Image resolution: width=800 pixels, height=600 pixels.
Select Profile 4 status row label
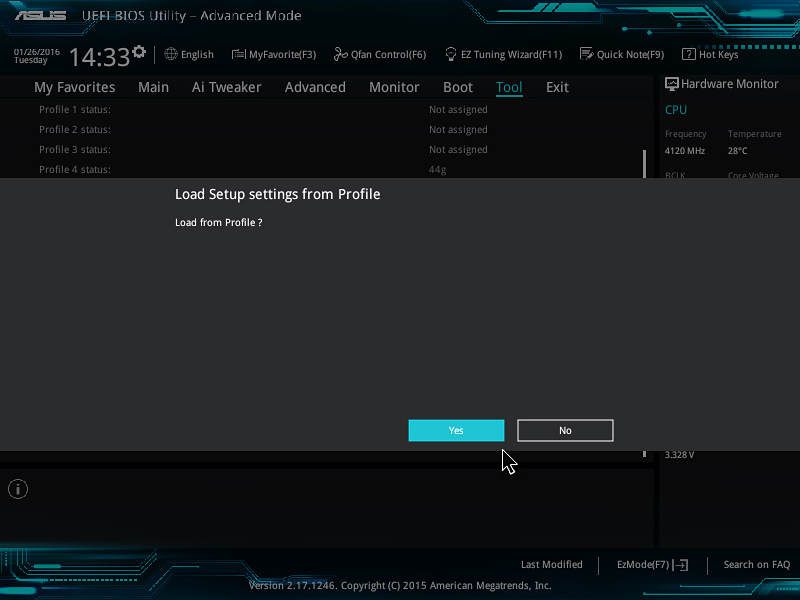point(74,169)
